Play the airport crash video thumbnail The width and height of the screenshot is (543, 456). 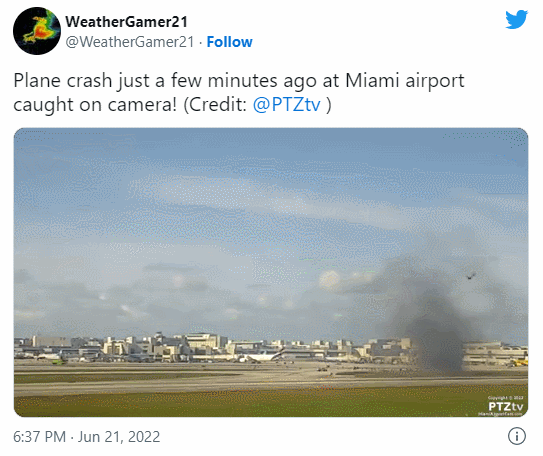[271, 272]
